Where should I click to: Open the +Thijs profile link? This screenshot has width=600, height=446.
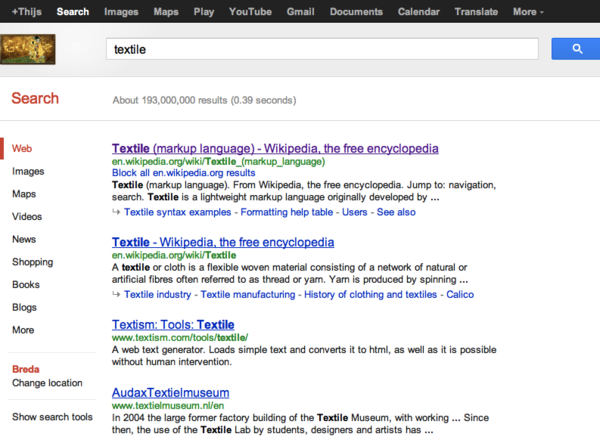(x=26, y=12)
